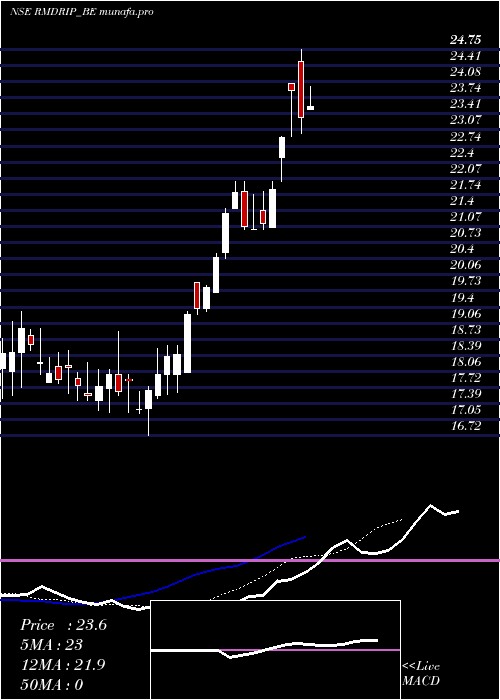500x700 pixels.
Task: Click the 23.74 price axis label
Action: click(x=466, y=88)
